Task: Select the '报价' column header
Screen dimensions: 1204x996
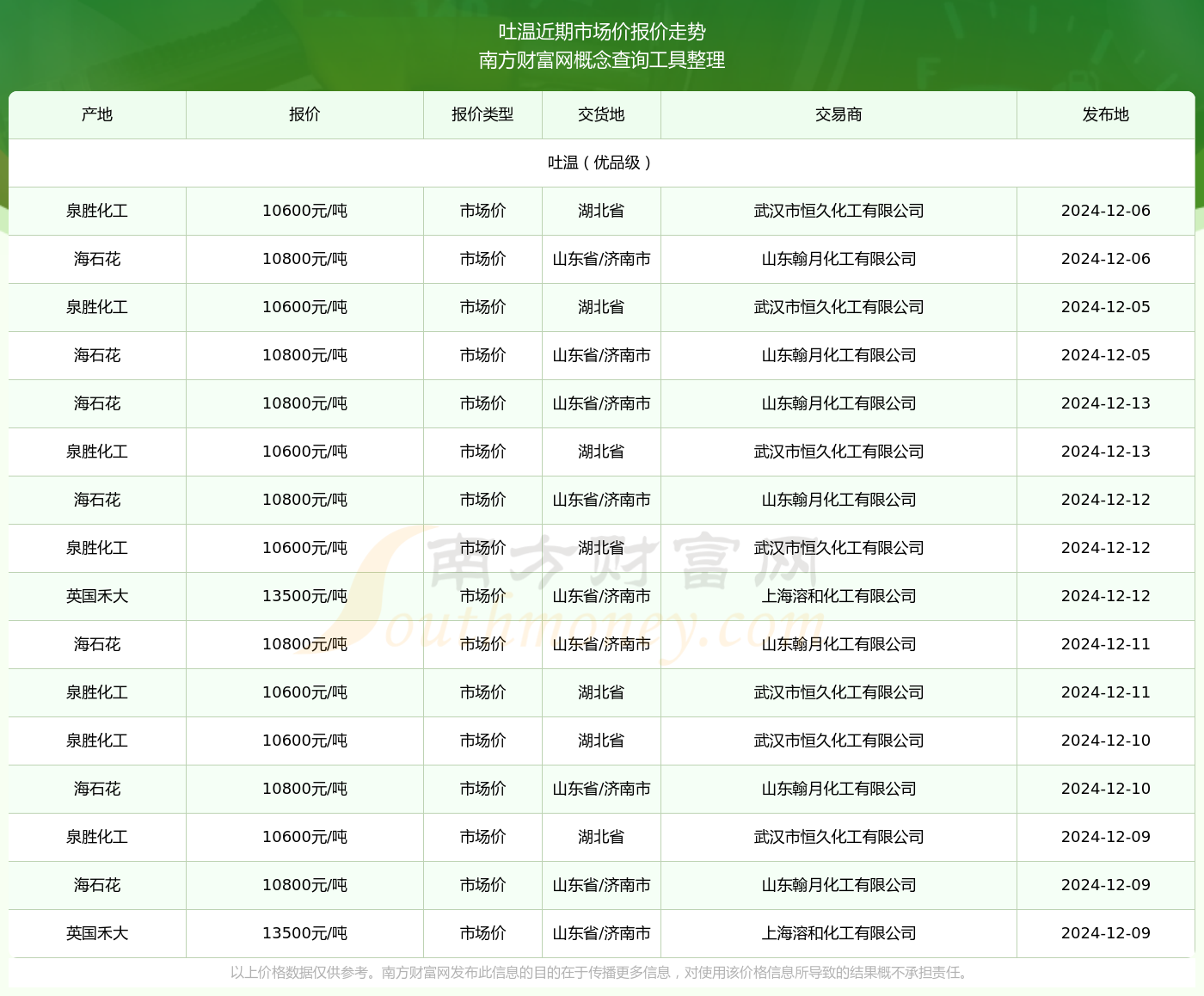Action: (304, 114)
